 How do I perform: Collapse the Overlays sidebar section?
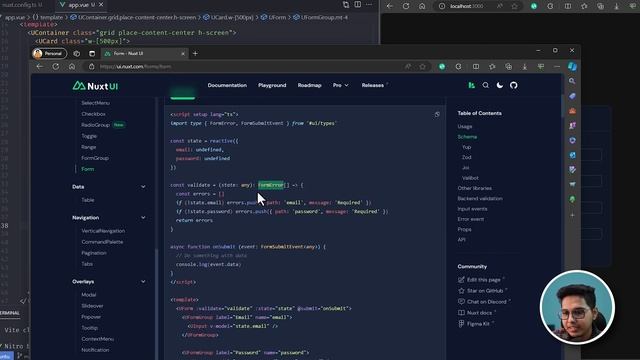[143, 282]
